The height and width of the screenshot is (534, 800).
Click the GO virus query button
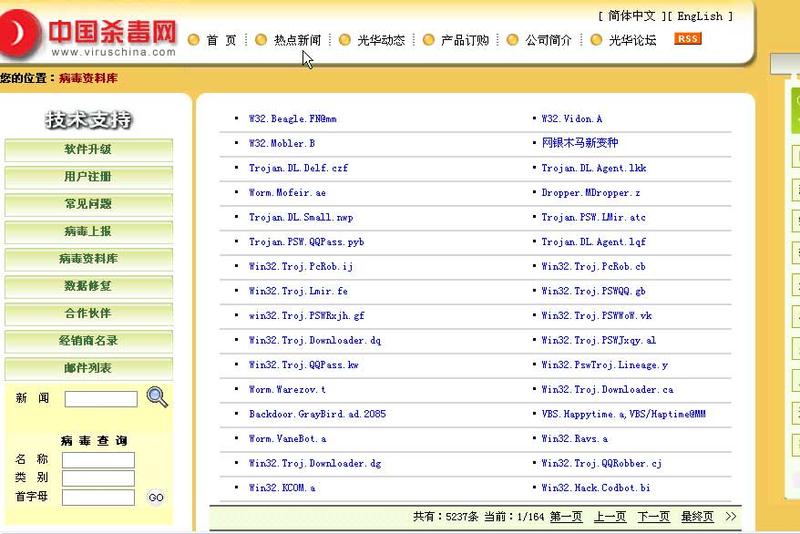(156, 497)
